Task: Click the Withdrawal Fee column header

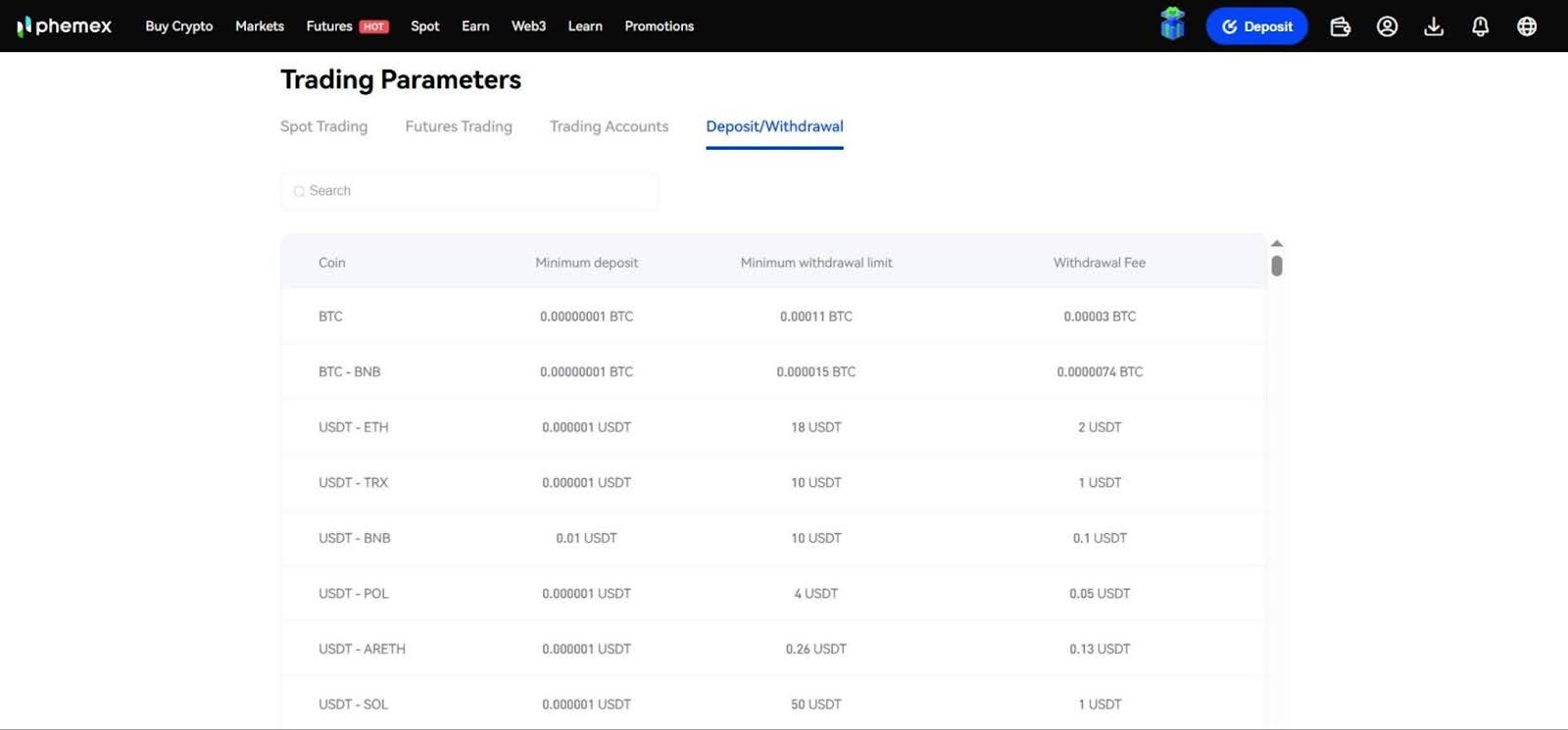Action: [1100, 263]
